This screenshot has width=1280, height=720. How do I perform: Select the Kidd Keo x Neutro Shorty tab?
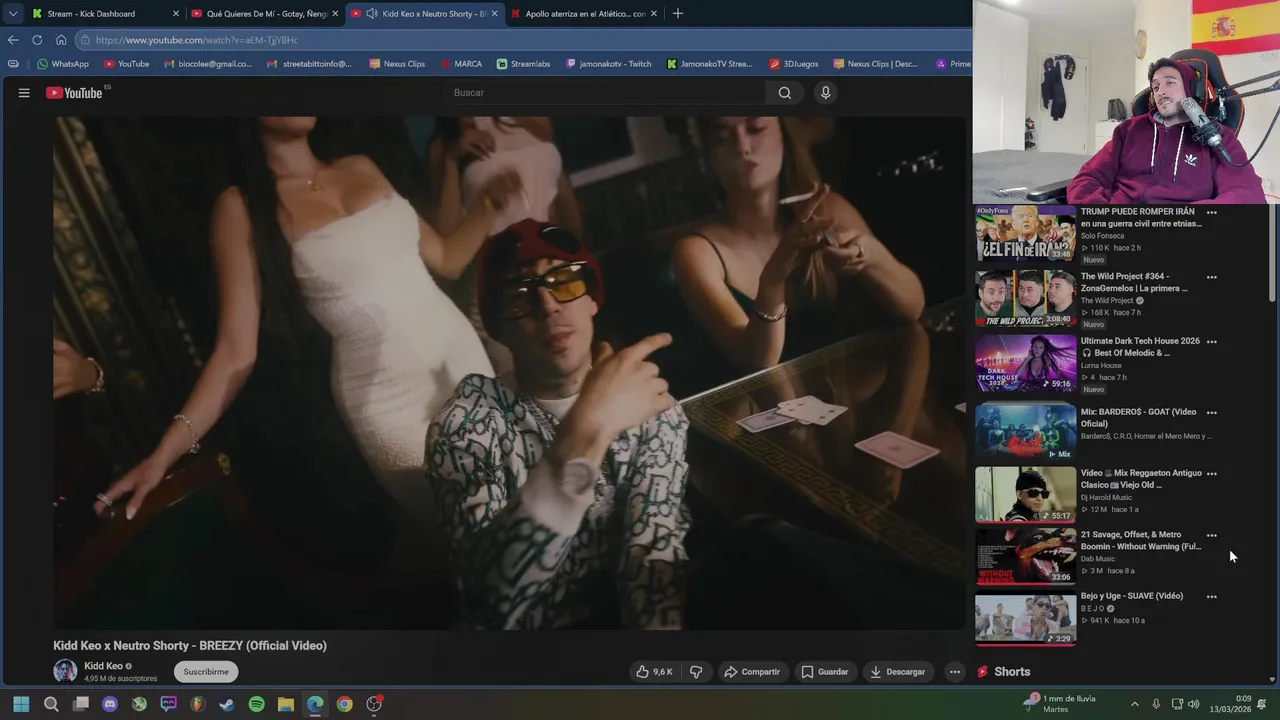point(425,14)
